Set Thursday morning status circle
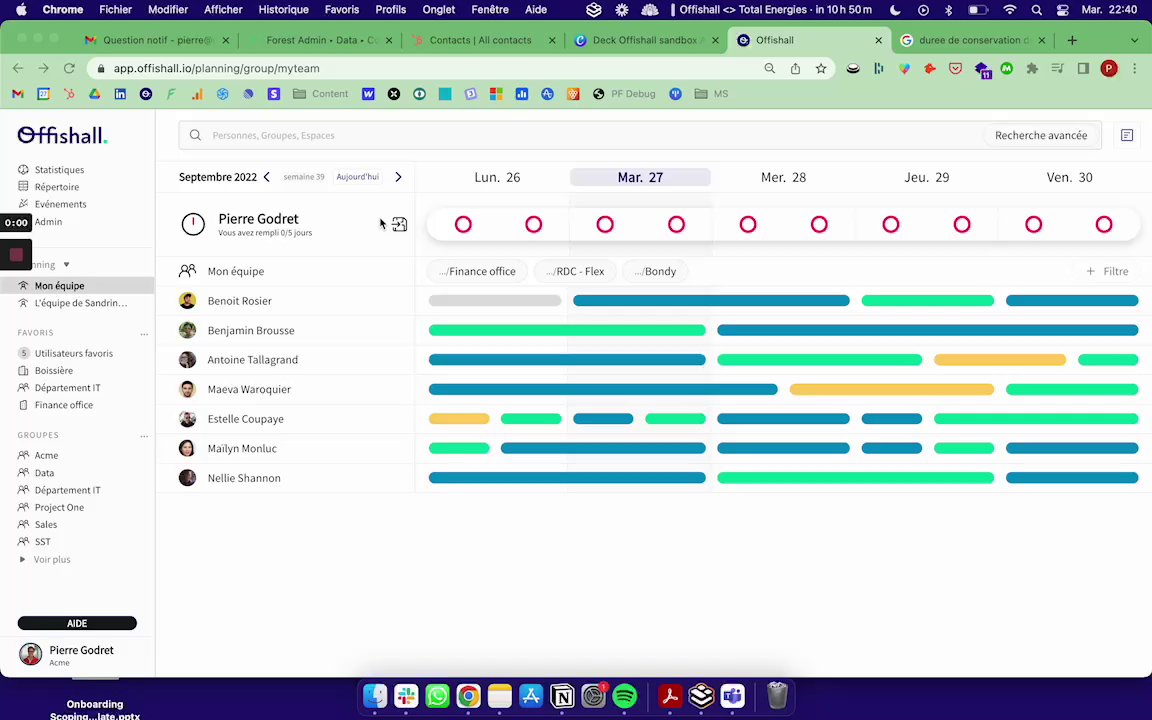 (890, 225)
